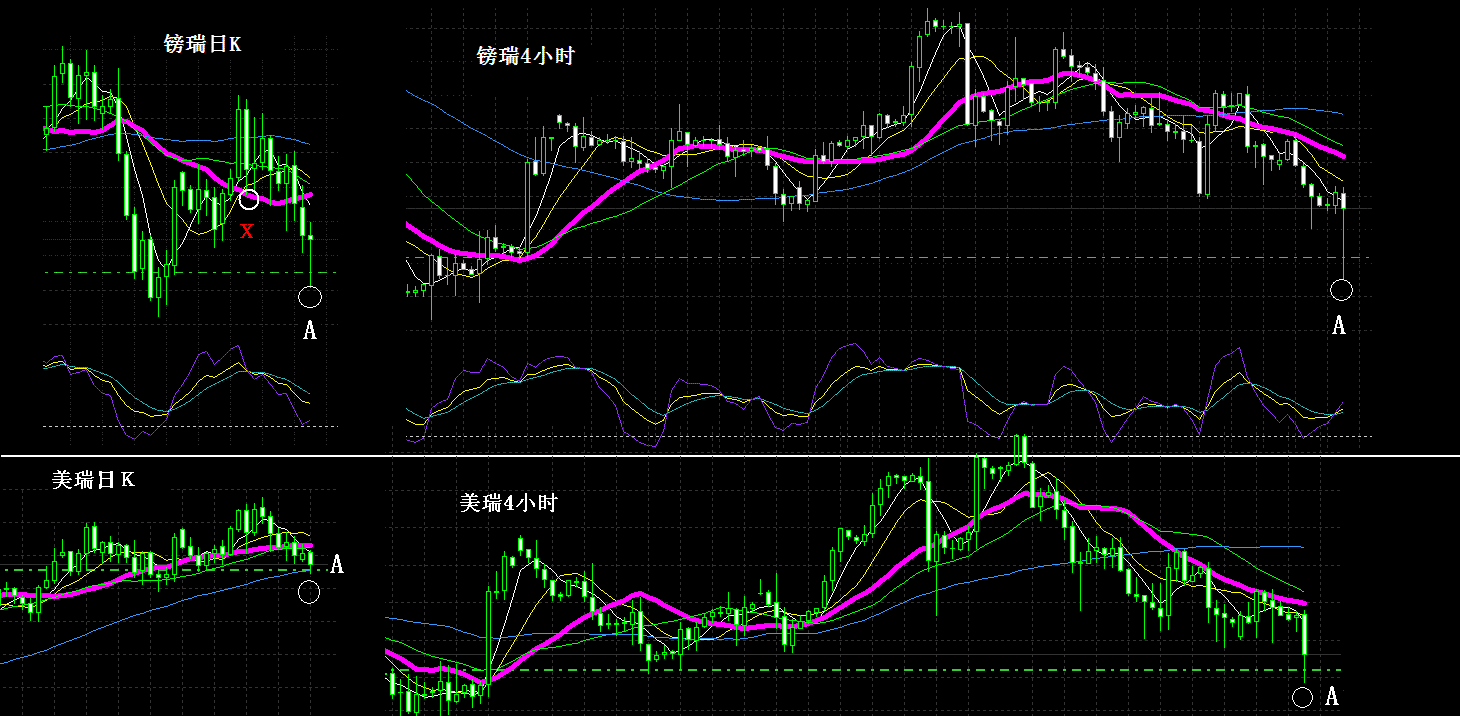The height and width of the screenshot is (716, 1460).
Task: Click the 镑瑞日K chart title
Action: coord(202,44)
